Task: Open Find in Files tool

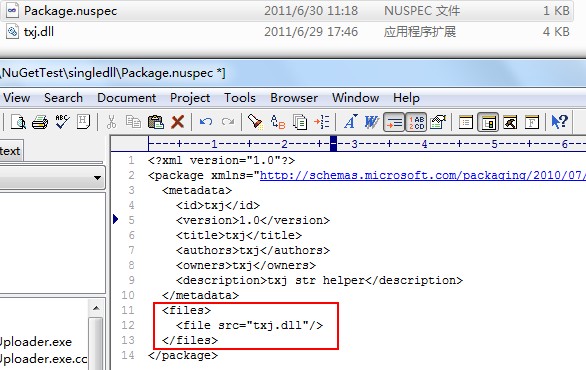Action: (300, 122)
